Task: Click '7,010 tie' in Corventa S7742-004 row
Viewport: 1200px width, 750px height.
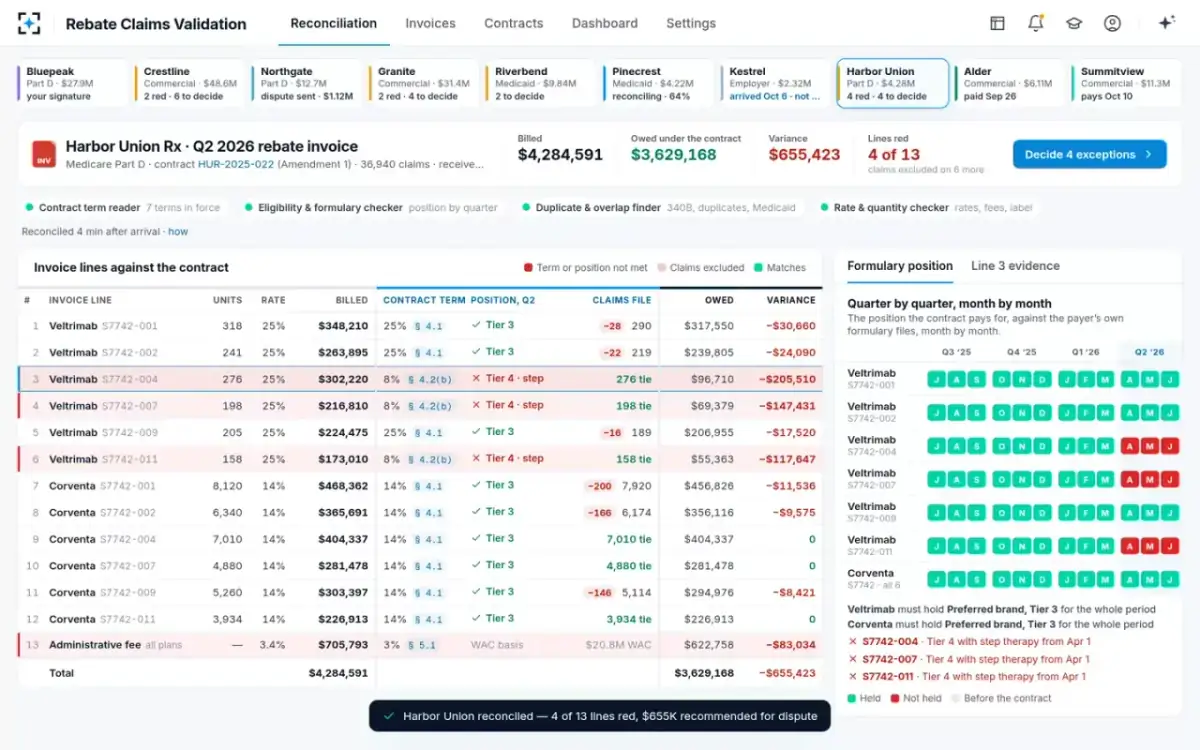Action: point(628,539)
